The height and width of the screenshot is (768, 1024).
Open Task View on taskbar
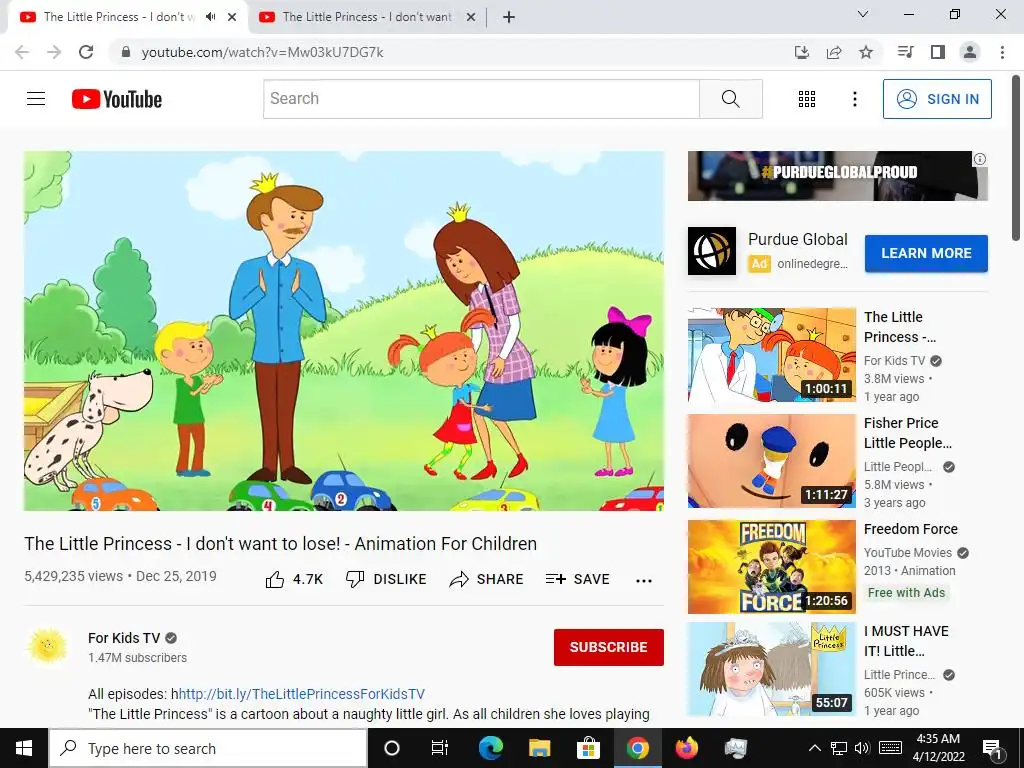point(440,748)
